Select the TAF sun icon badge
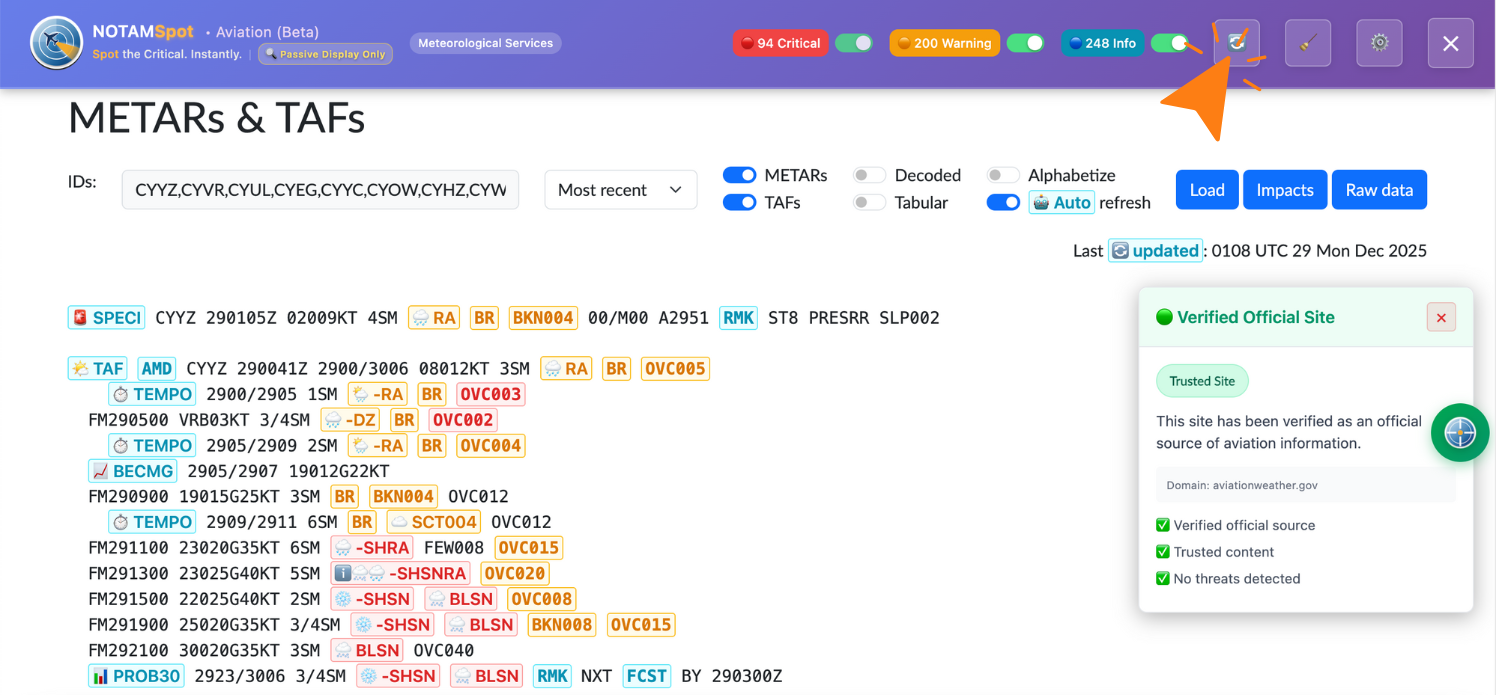This screenshot has width=1496, height=695. tap(97, 368)
